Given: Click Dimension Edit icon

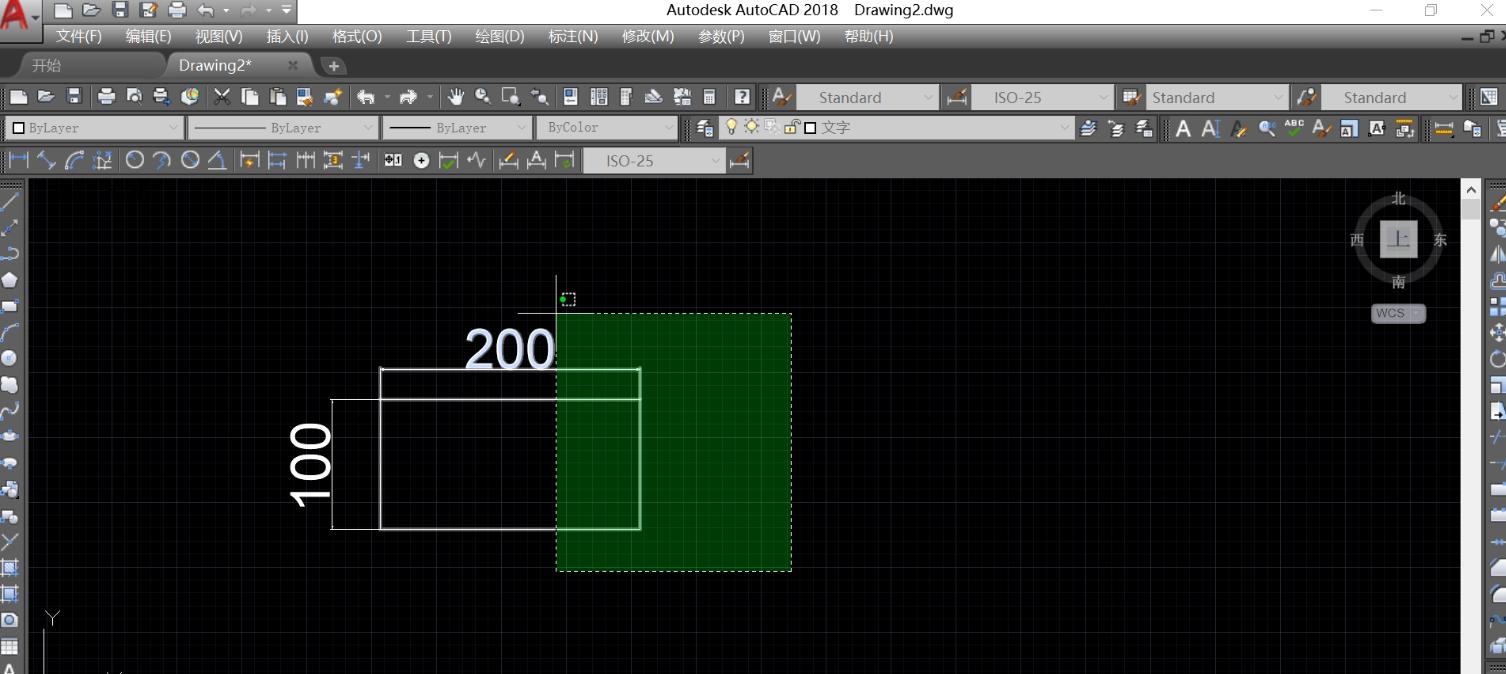Looking at the screenshot, I should (508, 160).
